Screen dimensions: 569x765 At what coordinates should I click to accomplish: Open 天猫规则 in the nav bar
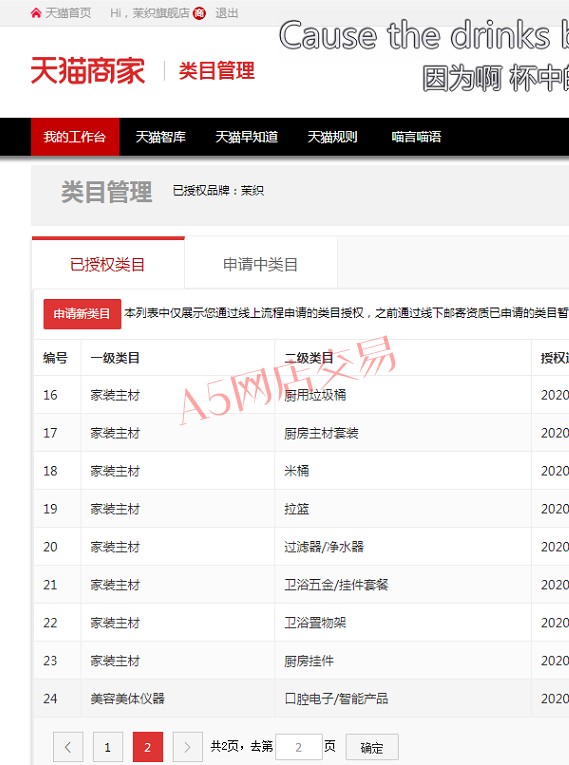pyautogui.click(x=332, y=137)
